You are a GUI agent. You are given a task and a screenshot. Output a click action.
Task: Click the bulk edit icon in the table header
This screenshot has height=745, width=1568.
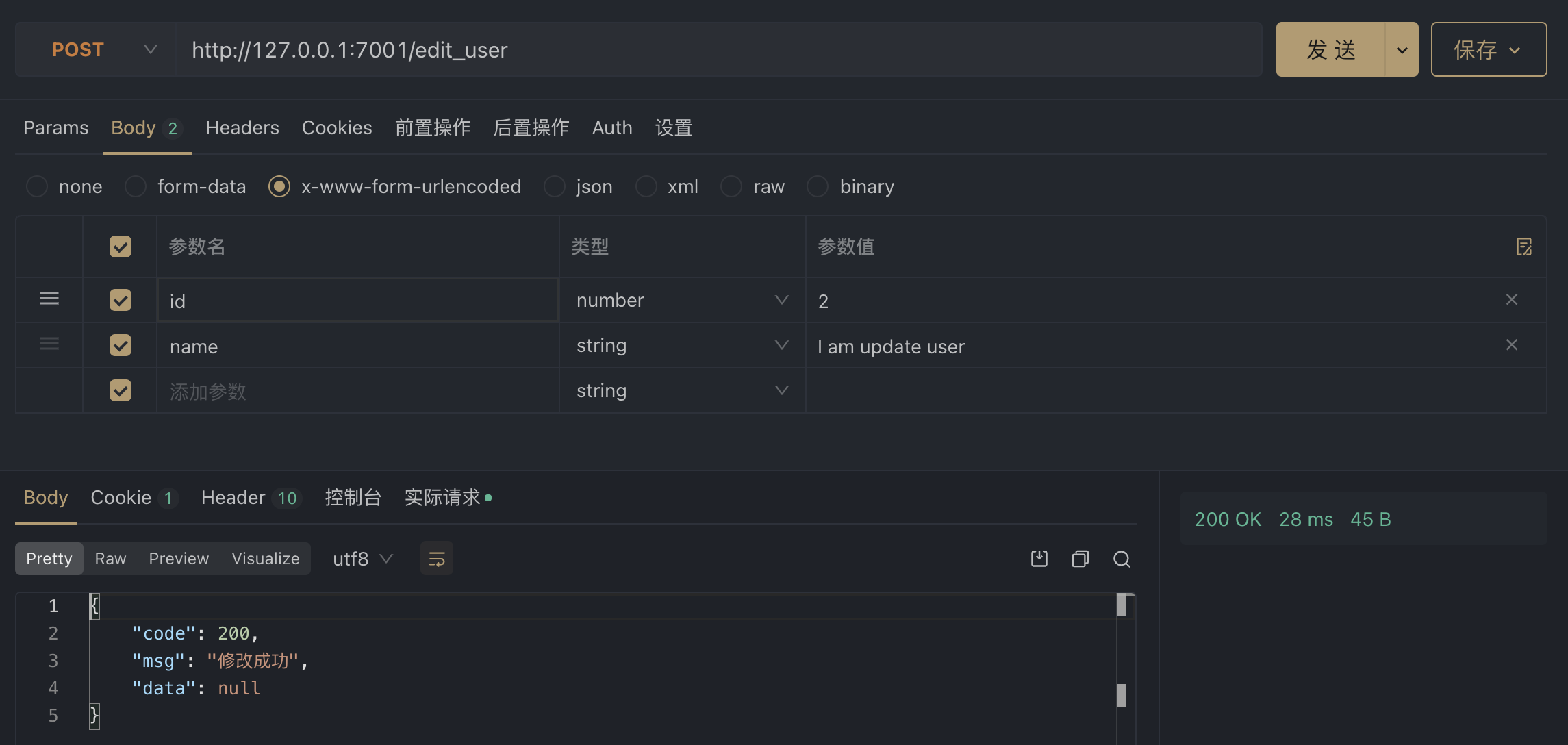(1523, 247)
